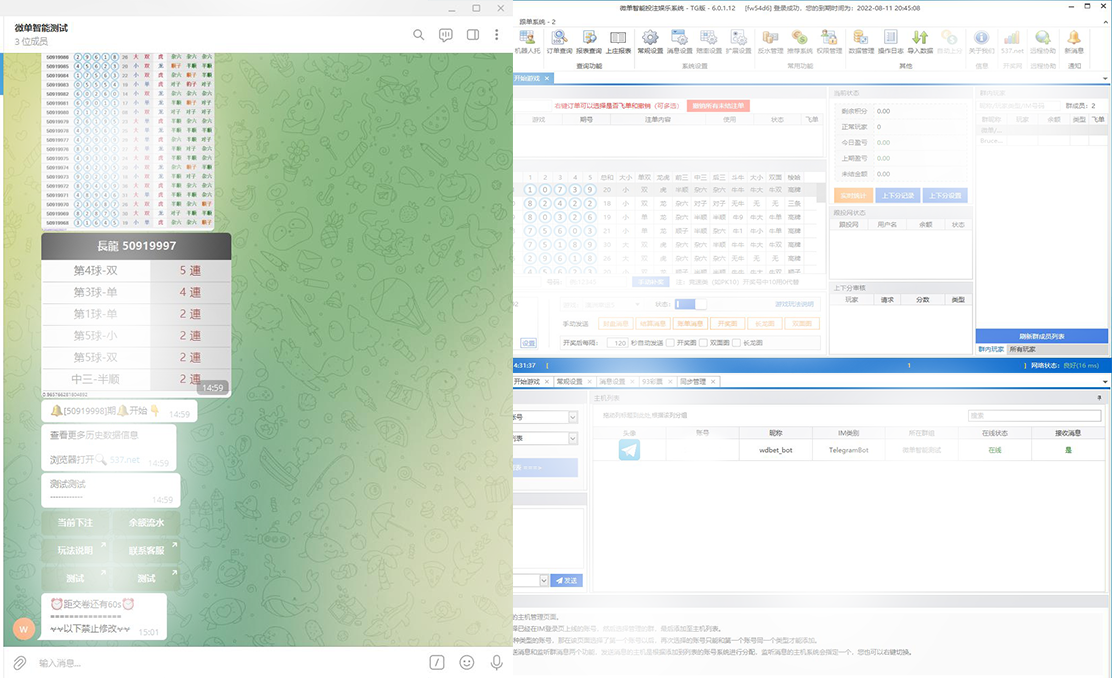Expand the 列表 combo box
Image resolution: width=1112 pixels, height=678 pixels.
(572, 438)
